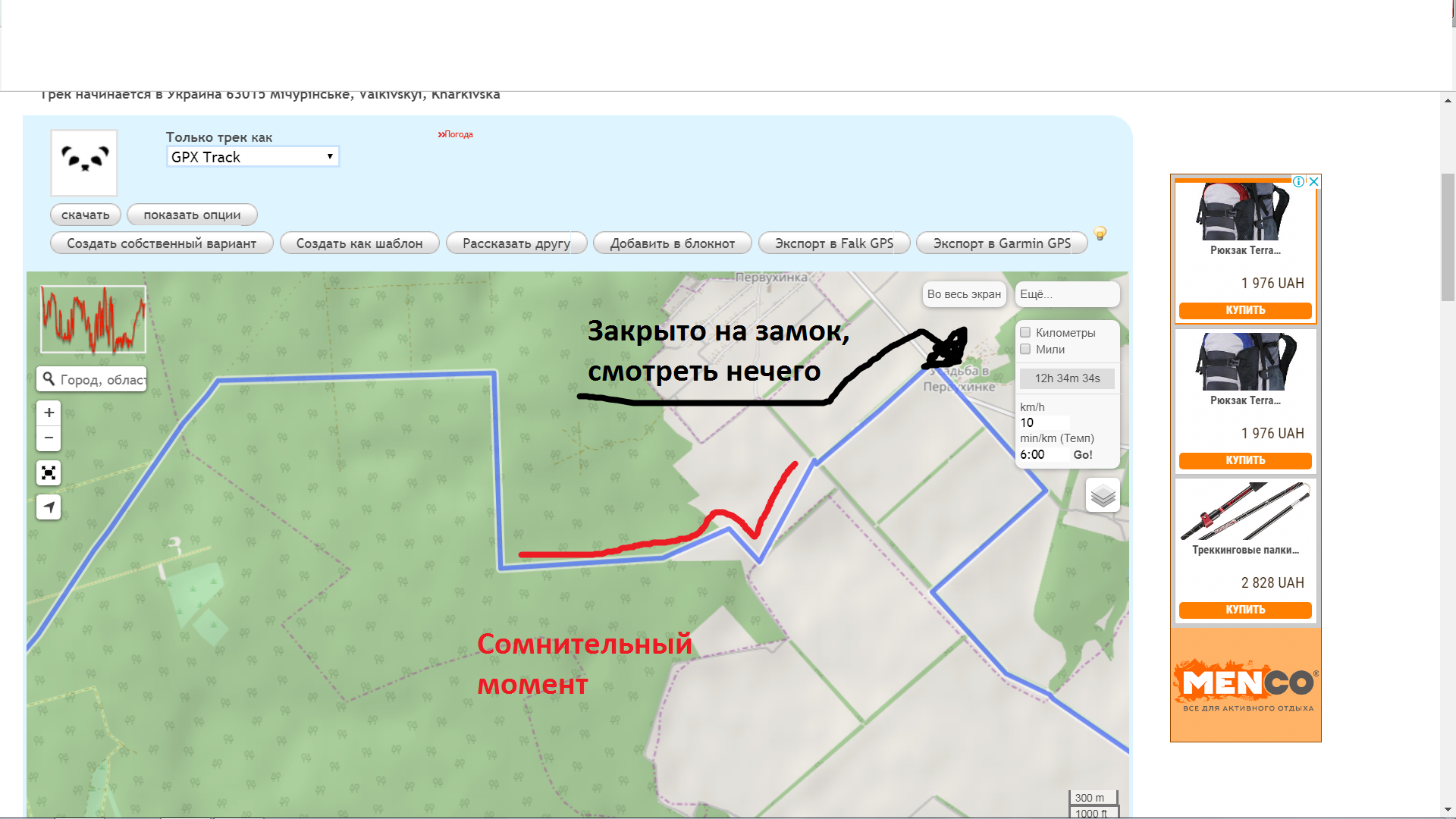Viewport: 1456px width, 819px height.
Task: Click the locate-me arrow icon
Action: pos(49,507)
